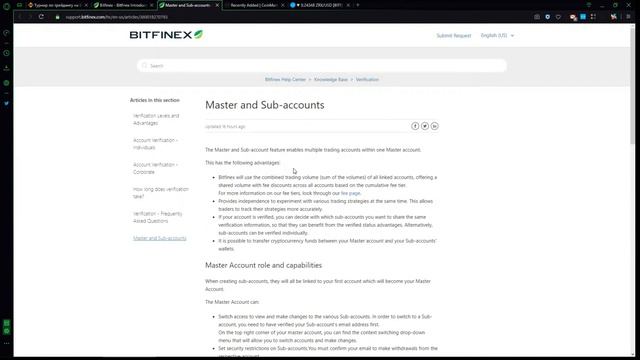Image resolution: width=640 pixels, height=360 pixels.
Task: Select the Master and Sub-accounts tab
Action: pyautogui.click(x=188, y=5)
